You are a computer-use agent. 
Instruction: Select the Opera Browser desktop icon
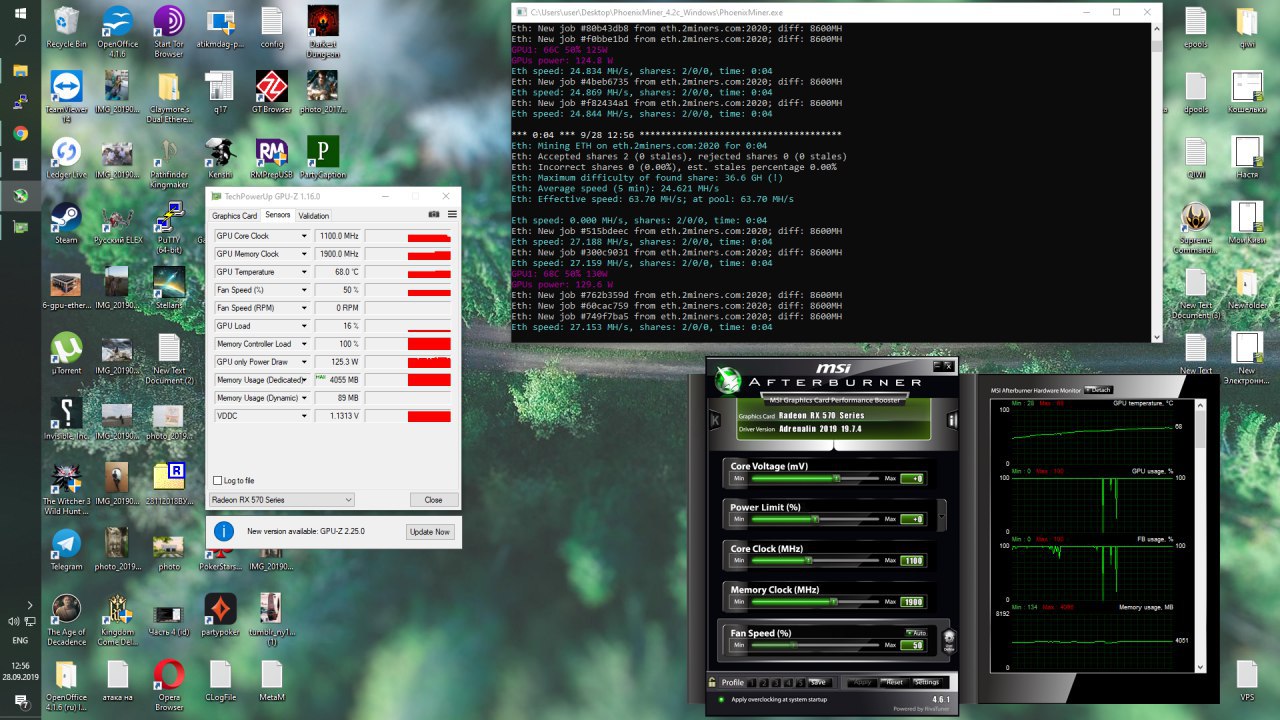[168, 685]
